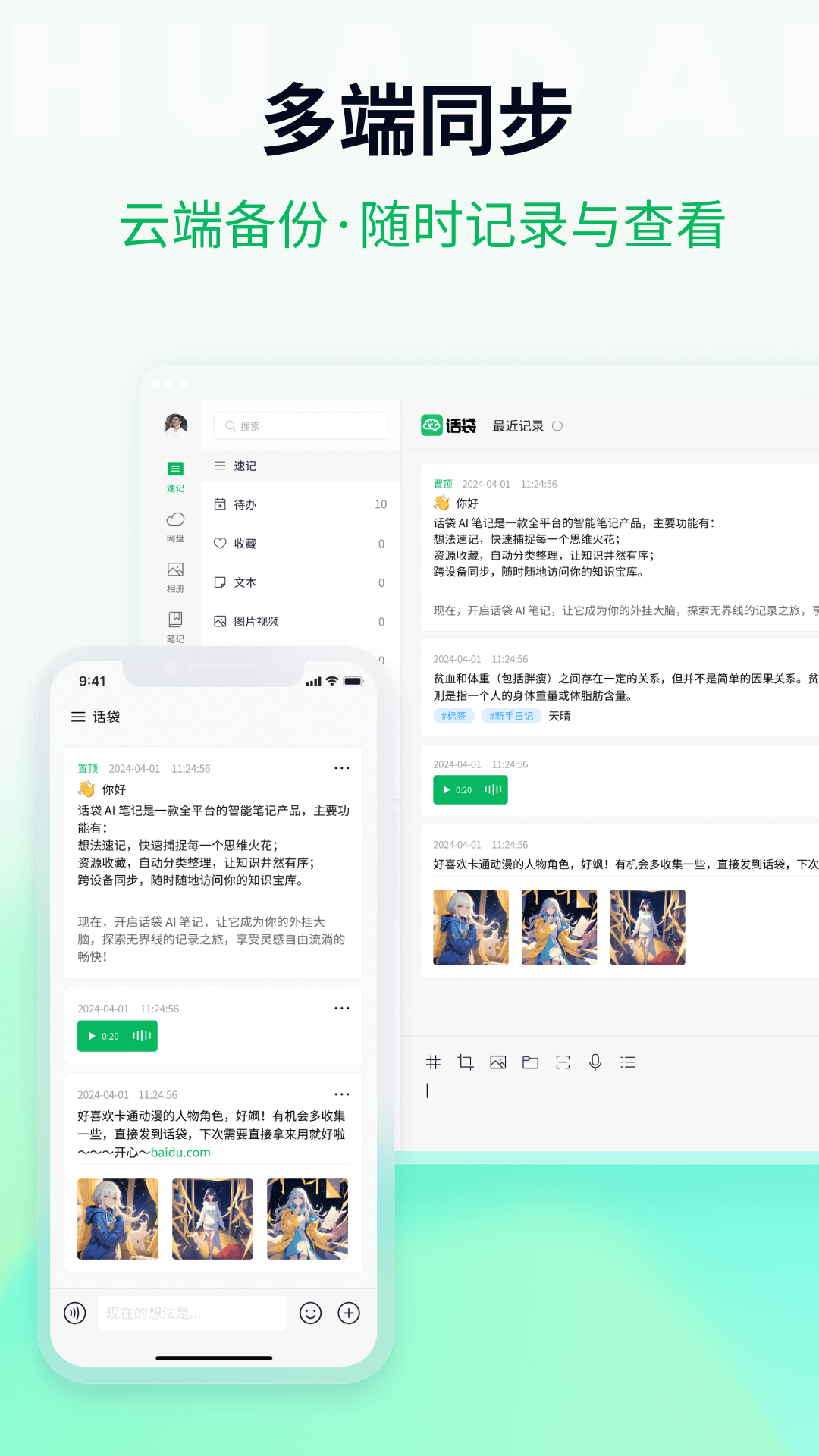Click the scan icon in editor toolbar
Screen dimensions: 819x1456
coord(563,1062)
